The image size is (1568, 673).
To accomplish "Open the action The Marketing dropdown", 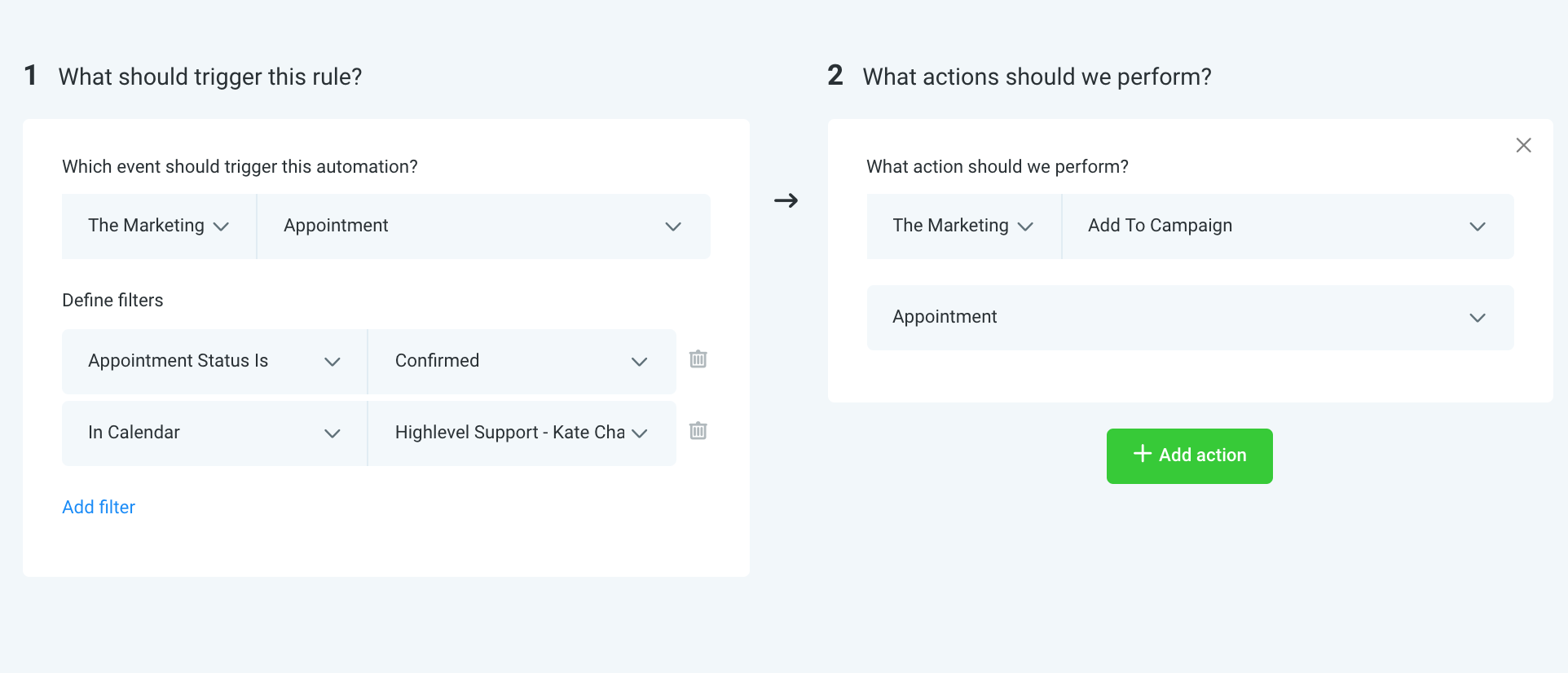I will point(963,227).
